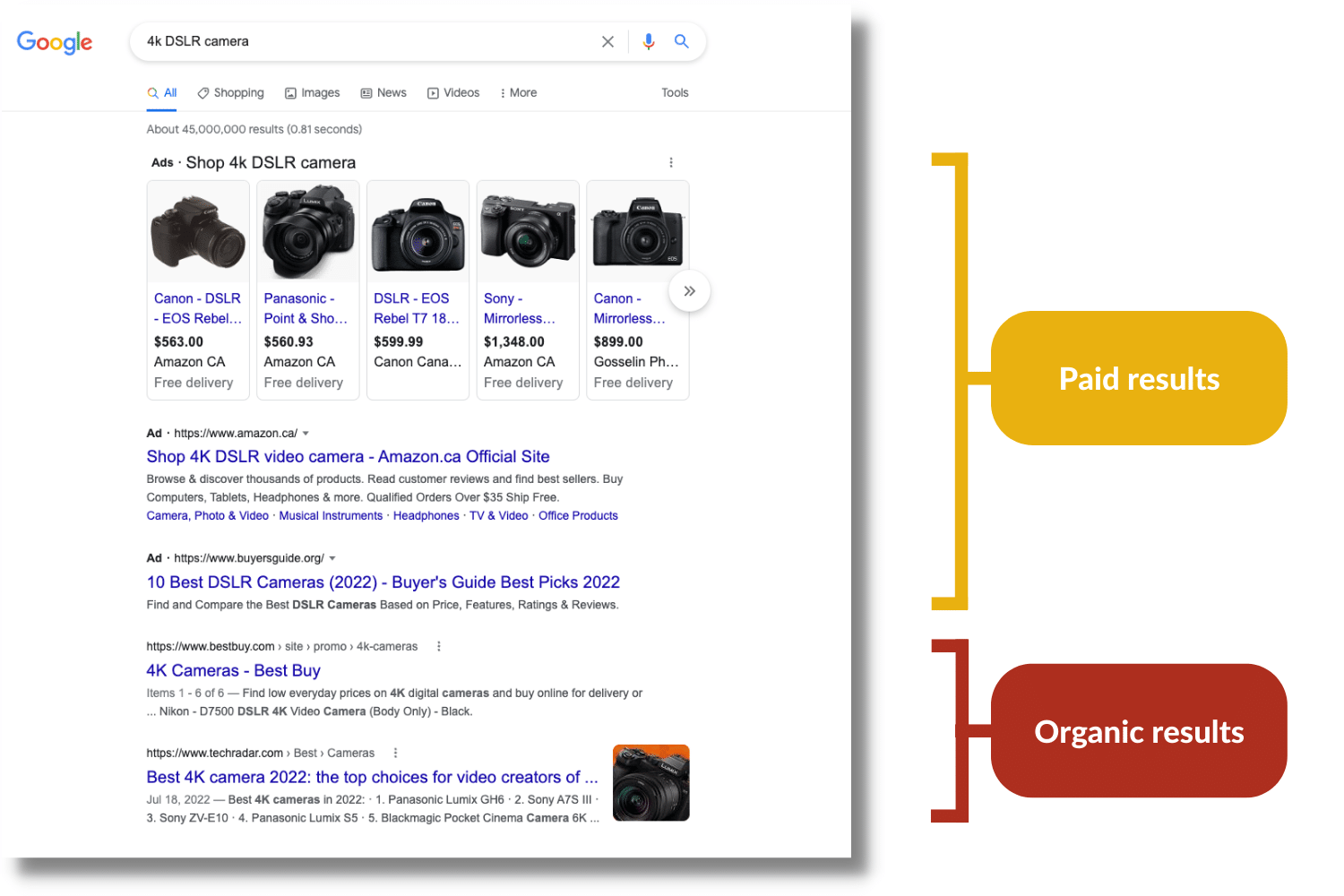This screenshot has width=1344, height=896.
Task: Expand dropdown arrow next to amazon.ca ad URL
Action: click(x=306, y=434)
